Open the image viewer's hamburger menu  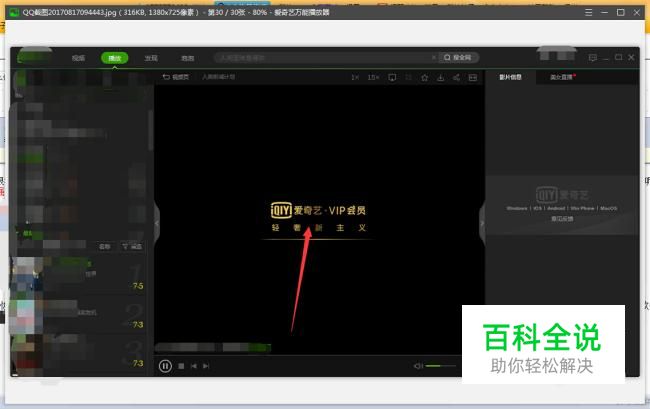coord(588,12)
